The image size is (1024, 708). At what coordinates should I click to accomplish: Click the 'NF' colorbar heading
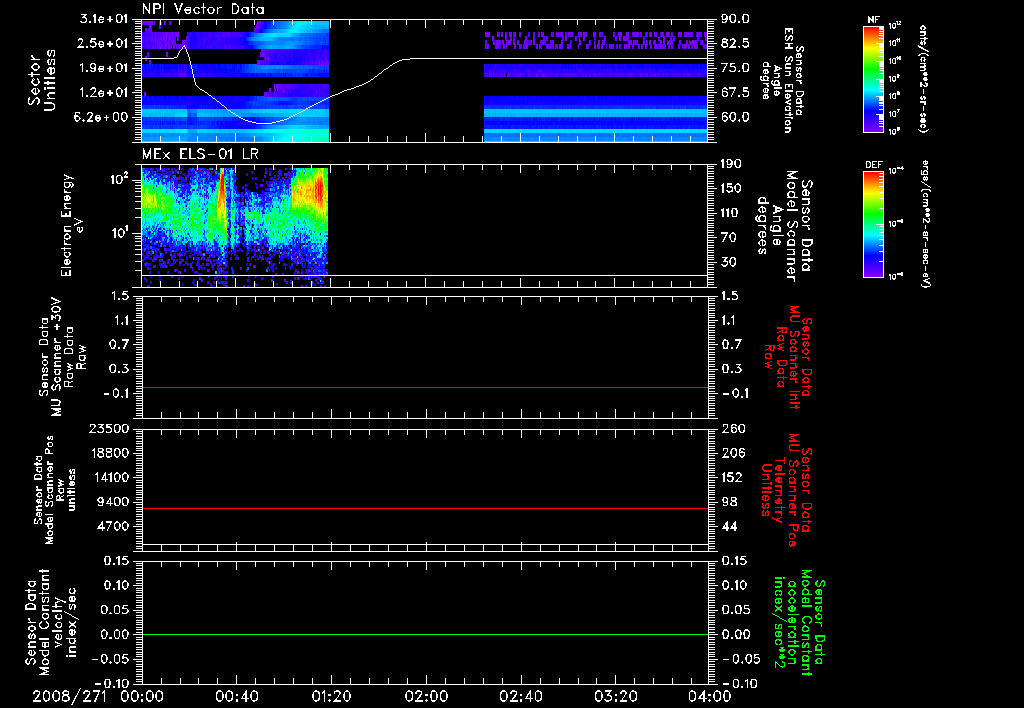(x=873, y=20)
